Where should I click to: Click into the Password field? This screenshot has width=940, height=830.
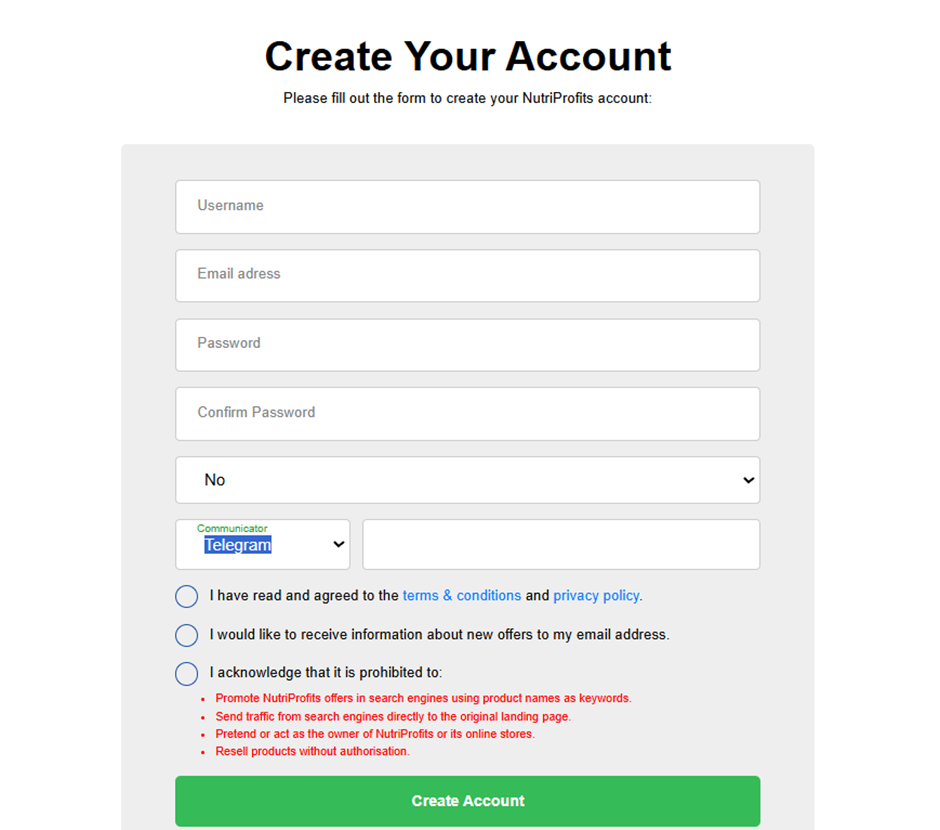tap(467, 344)
